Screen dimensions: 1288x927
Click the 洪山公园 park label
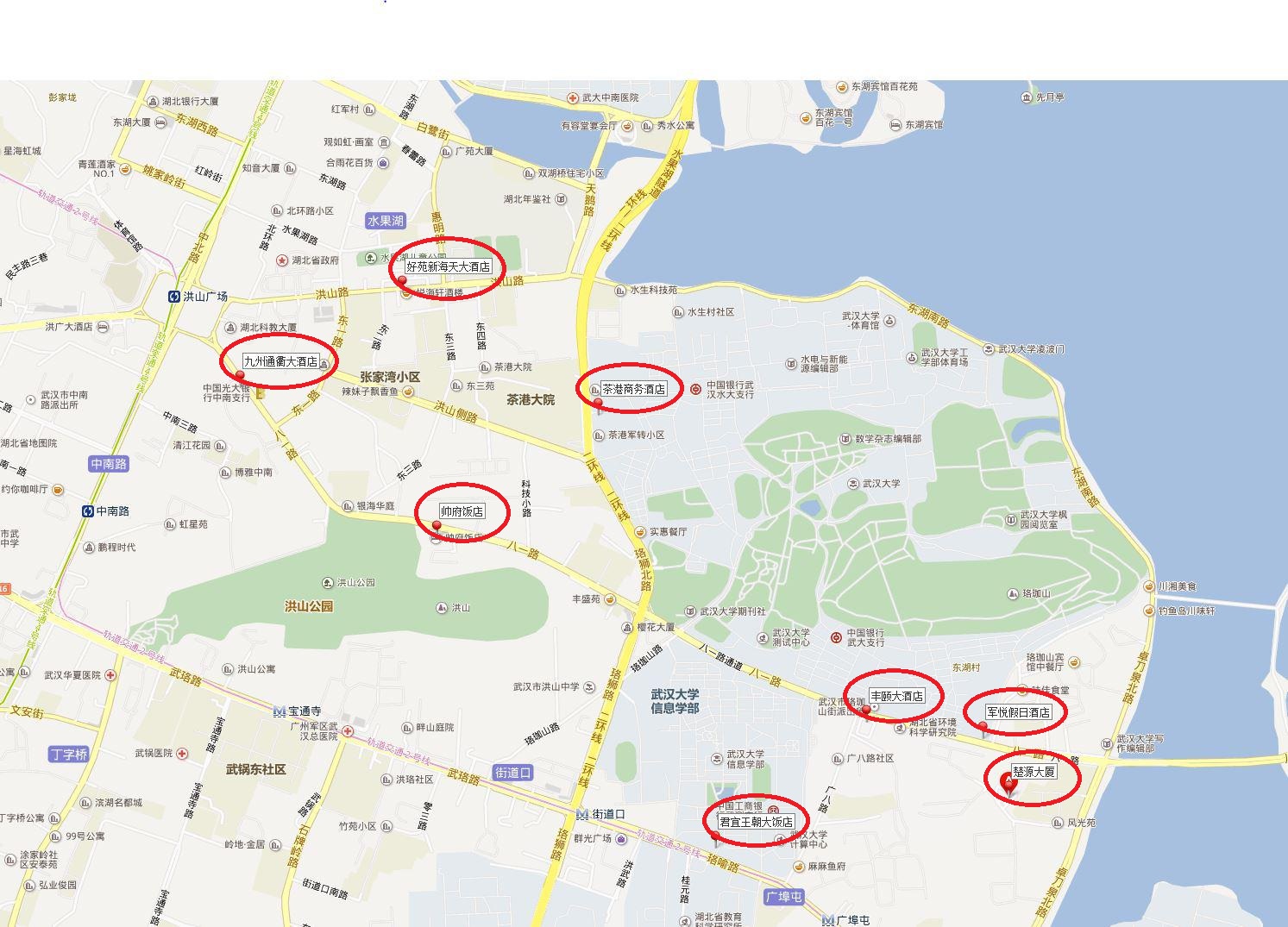coord(309,606)
